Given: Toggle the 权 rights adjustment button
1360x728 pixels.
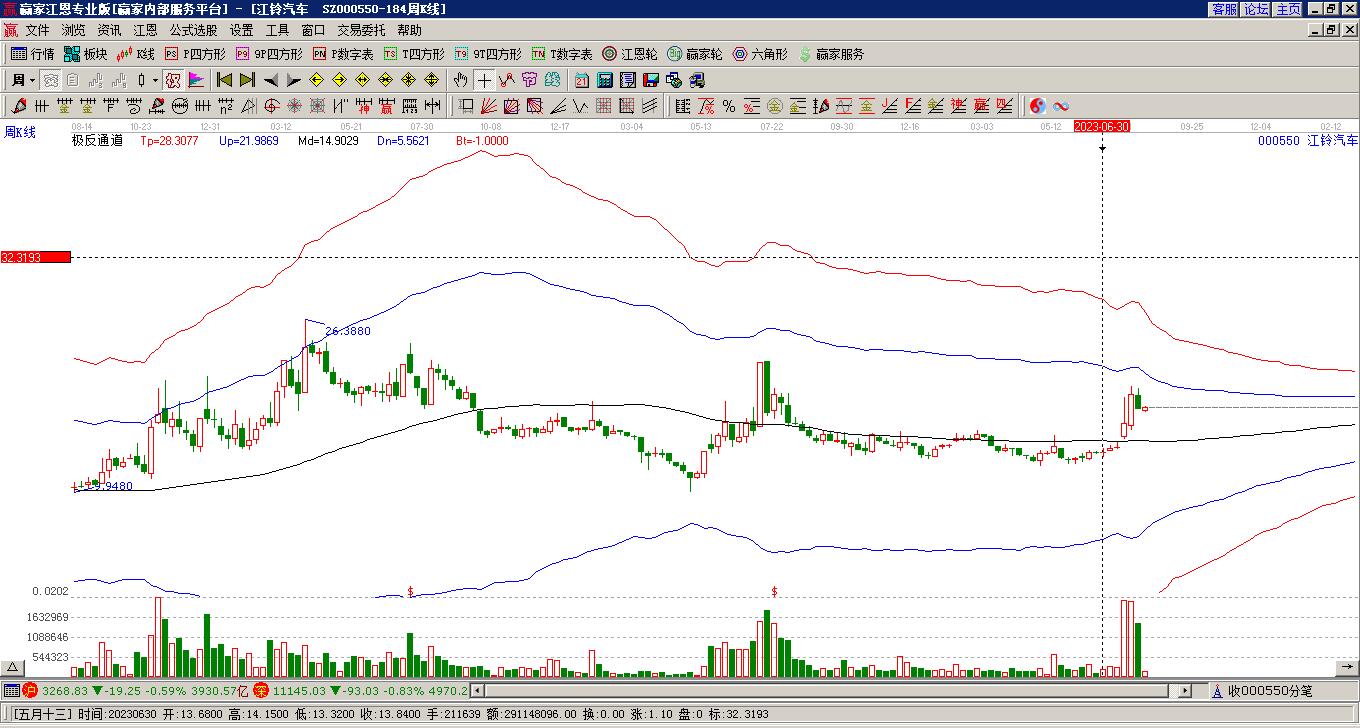Looking at the screenshot, I should click(x=173, y=80).
